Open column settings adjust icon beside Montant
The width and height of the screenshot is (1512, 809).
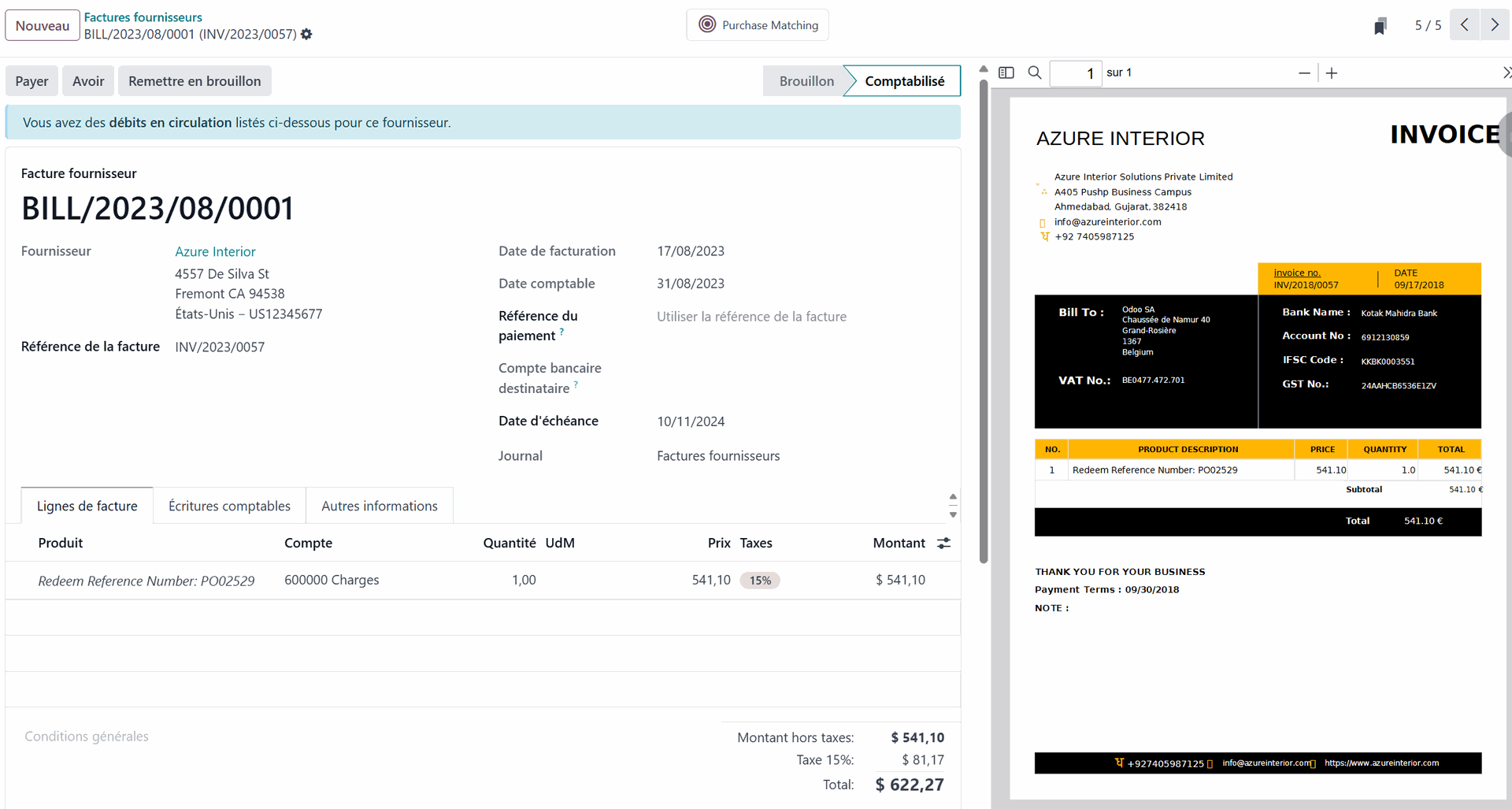click(943, 543)
